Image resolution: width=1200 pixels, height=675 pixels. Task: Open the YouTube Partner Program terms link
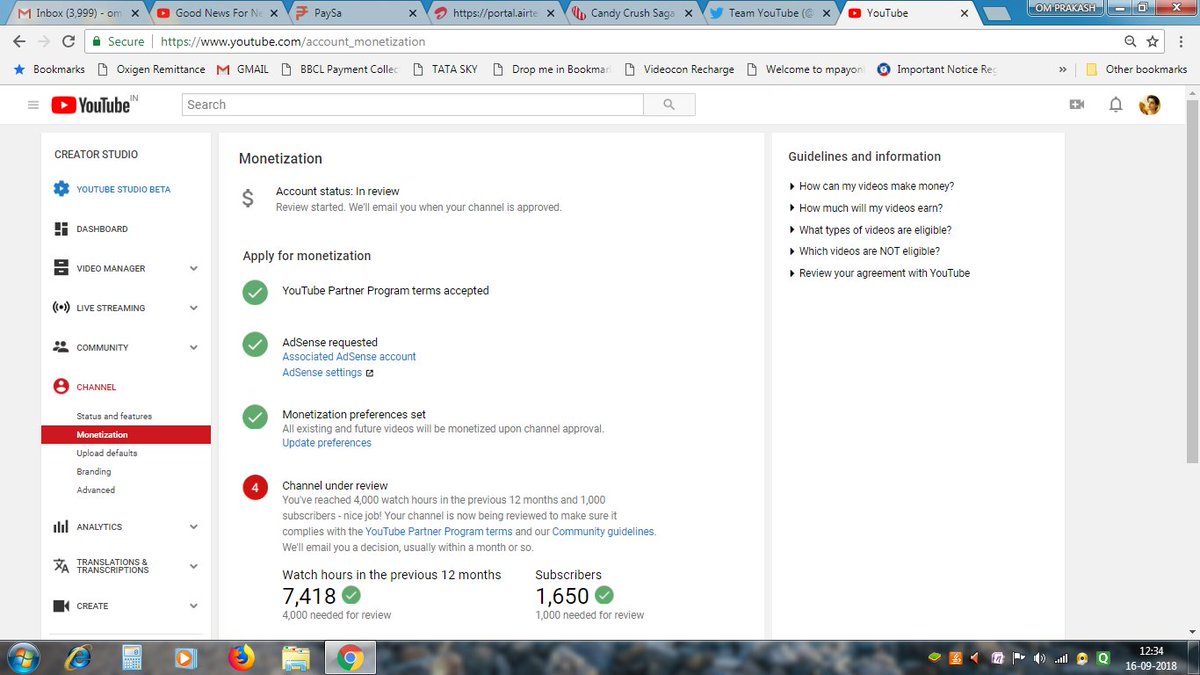[439, 532]
